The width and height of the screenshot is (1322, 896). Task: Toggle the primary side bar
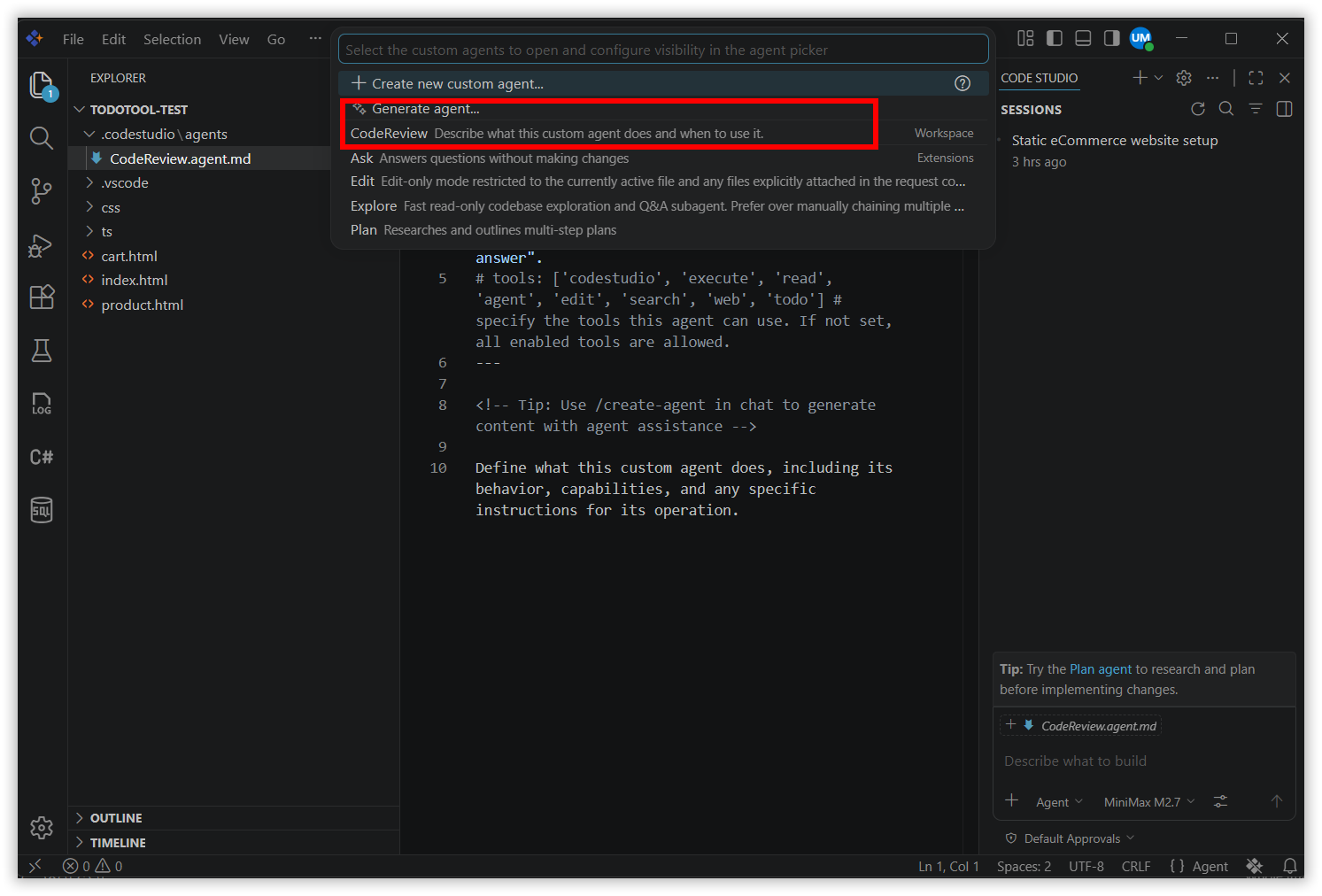tap(1055, 38)
